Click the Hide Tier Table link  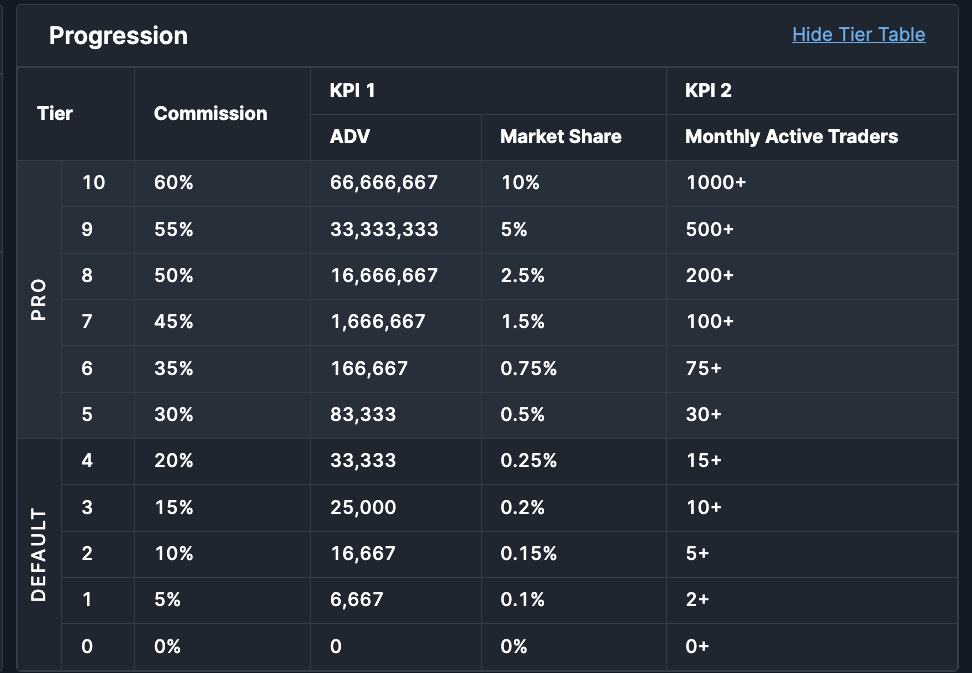859,34
